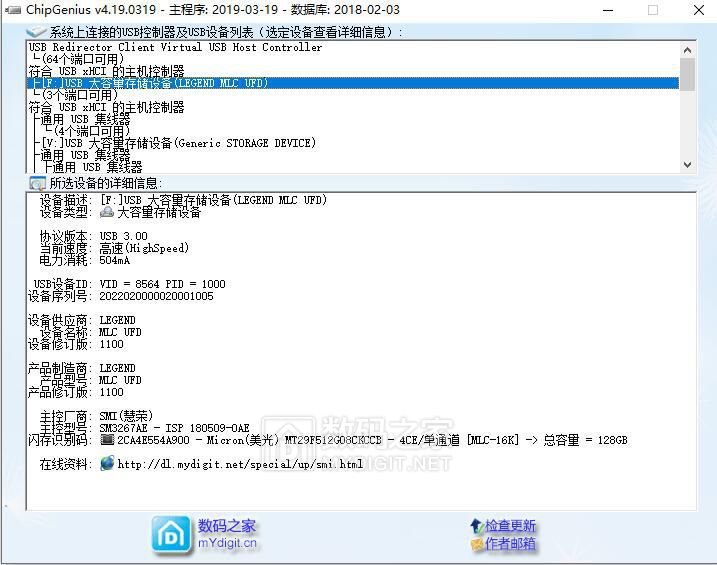Screen dimensions: 717x565
Task: Click the 设备供应商 LEGEND value
Action: click(118, 320)
